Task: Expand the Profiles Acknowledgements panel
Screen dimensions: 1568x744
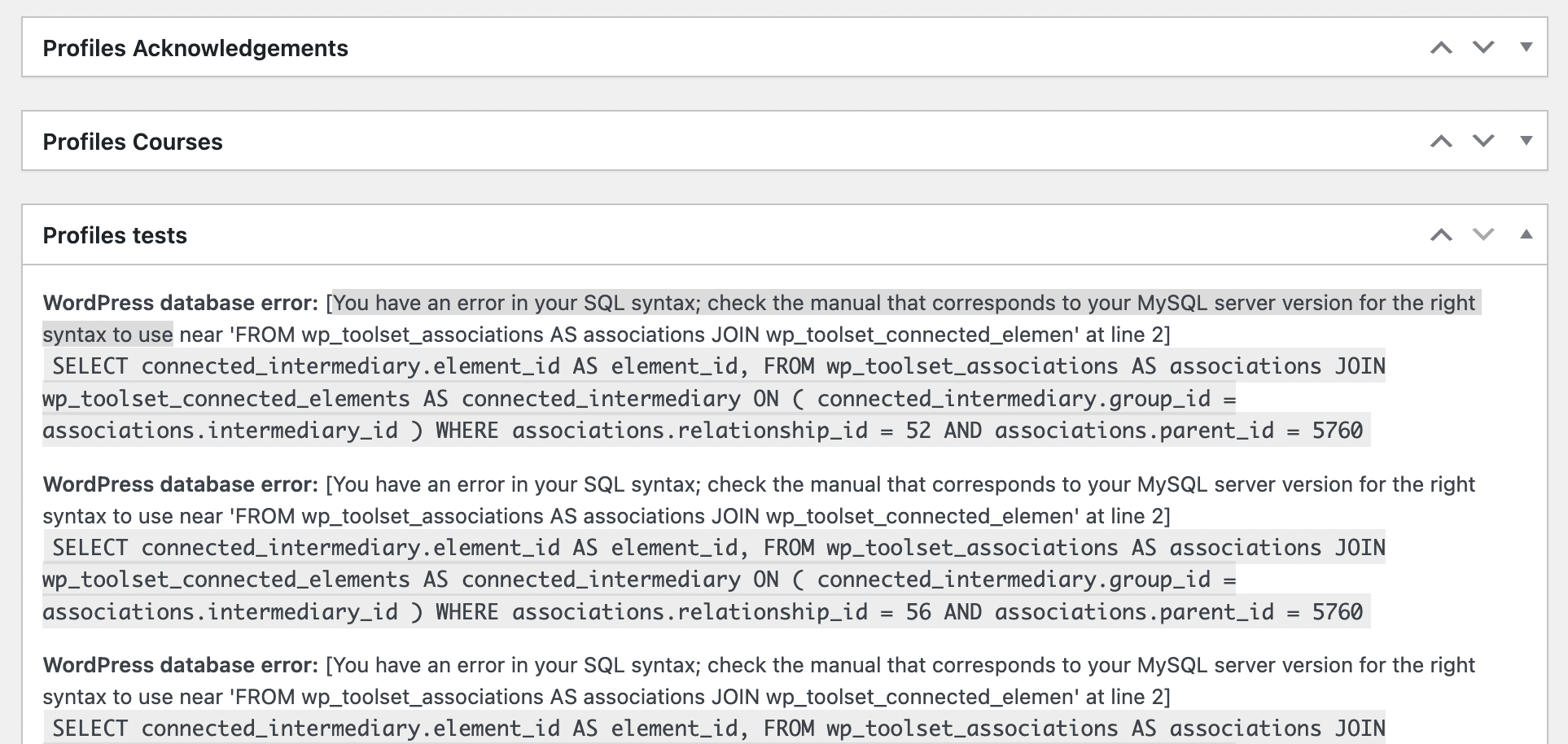Action: [x=1526, y=48]
